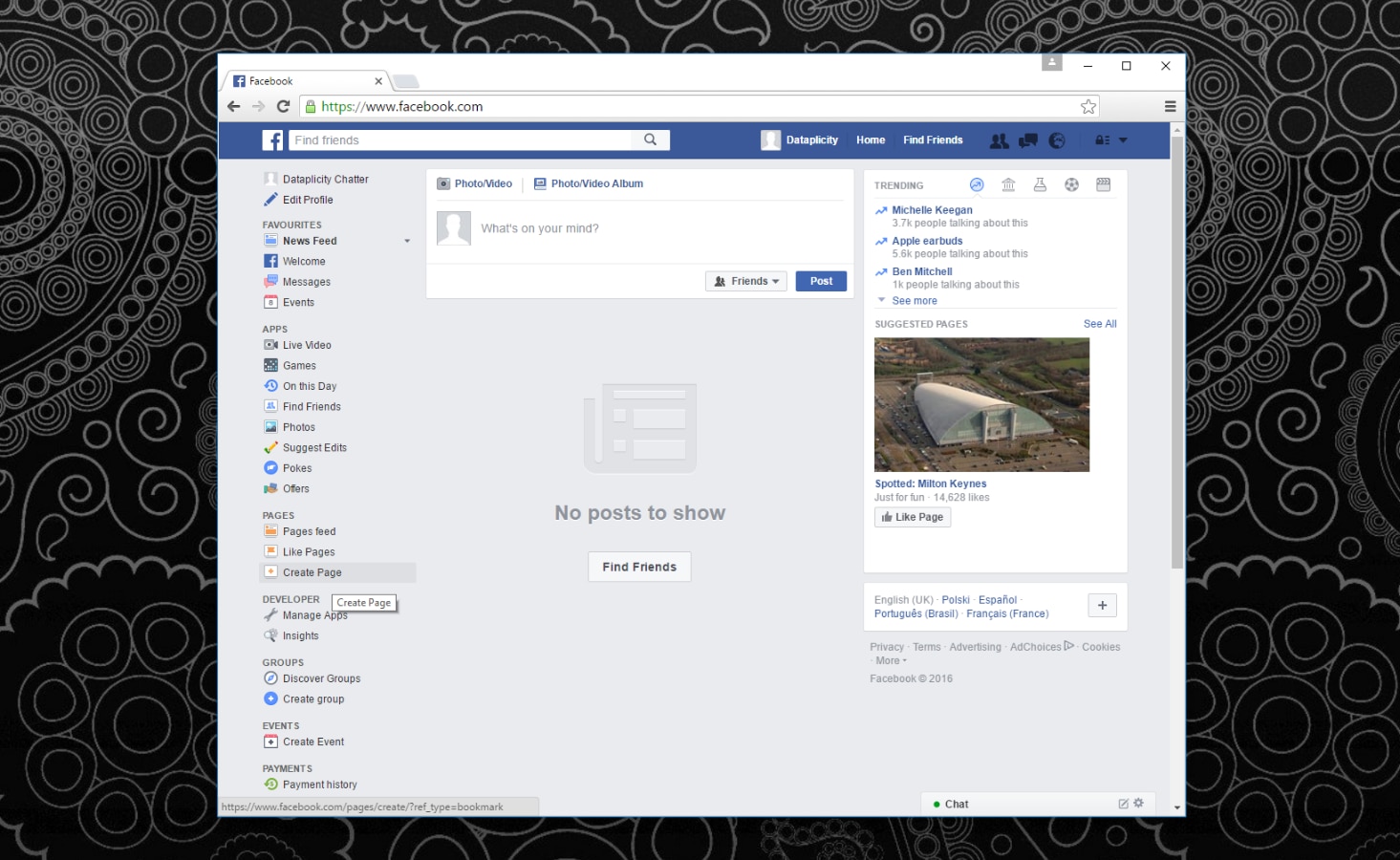Viewport: 1400px width, 860px height.
Task: Open account menu dropdown arrow in header
Action: (1123, 140)
